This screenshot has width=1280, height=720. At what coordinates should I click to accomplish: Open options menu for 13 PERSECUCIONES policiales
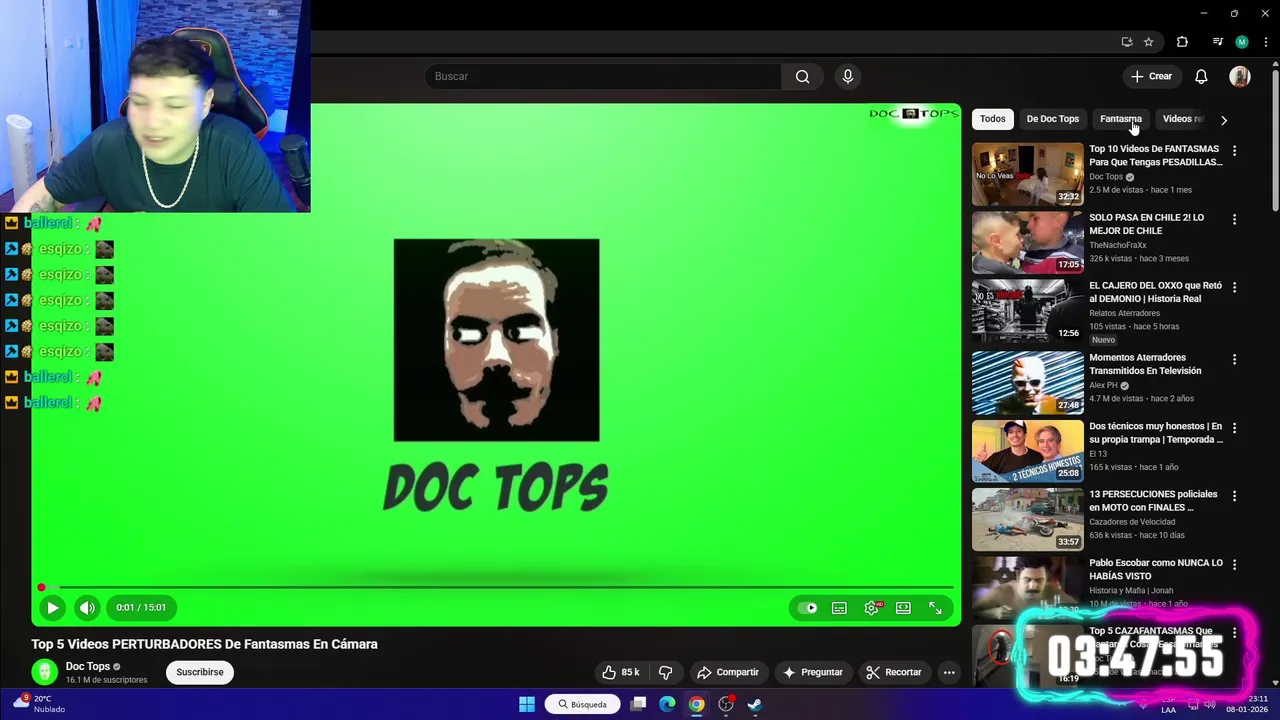[x=1234, y=495]
